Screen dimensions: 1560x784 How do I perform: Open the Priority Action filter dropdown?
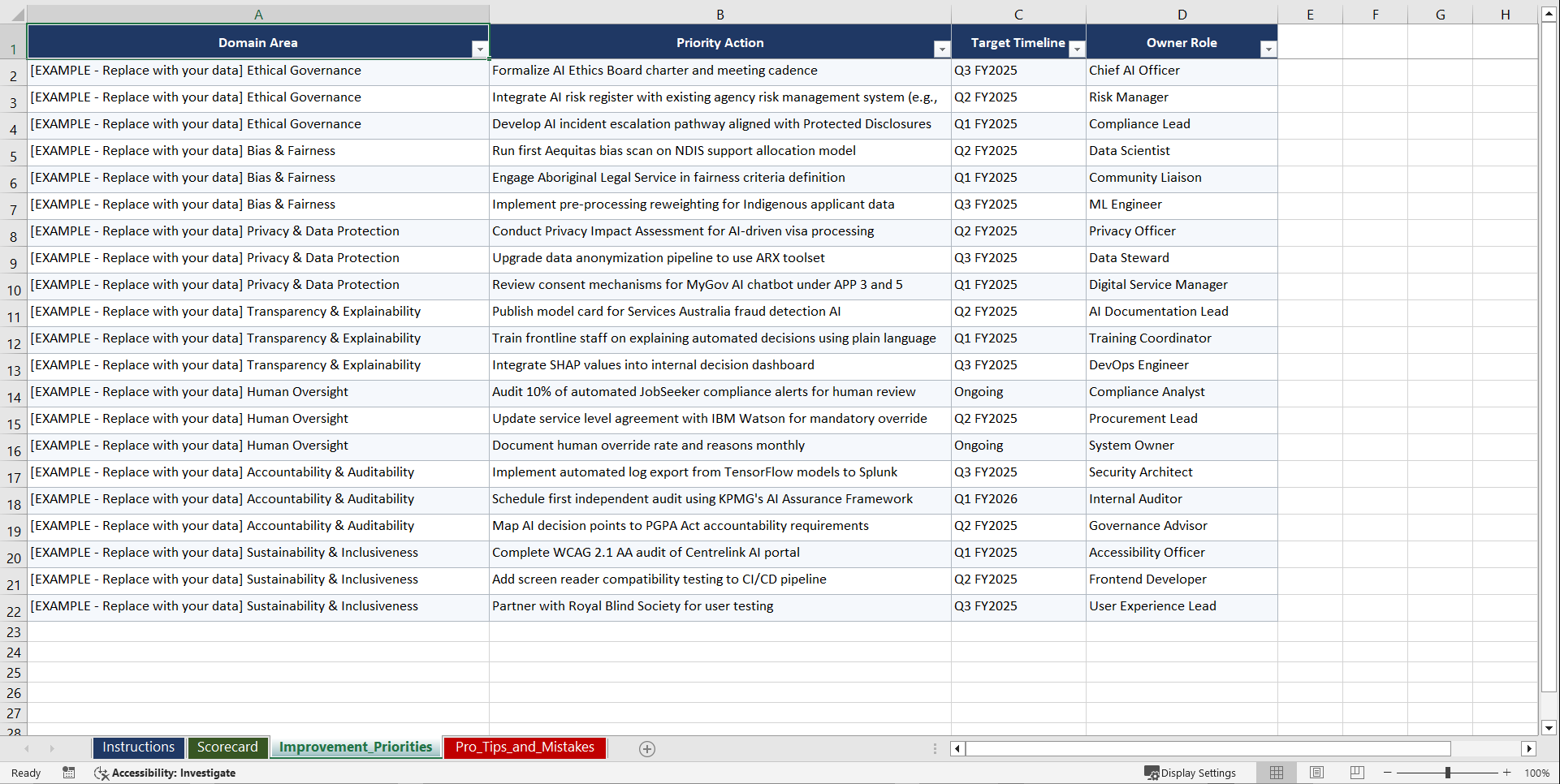[x=942, y=49]
